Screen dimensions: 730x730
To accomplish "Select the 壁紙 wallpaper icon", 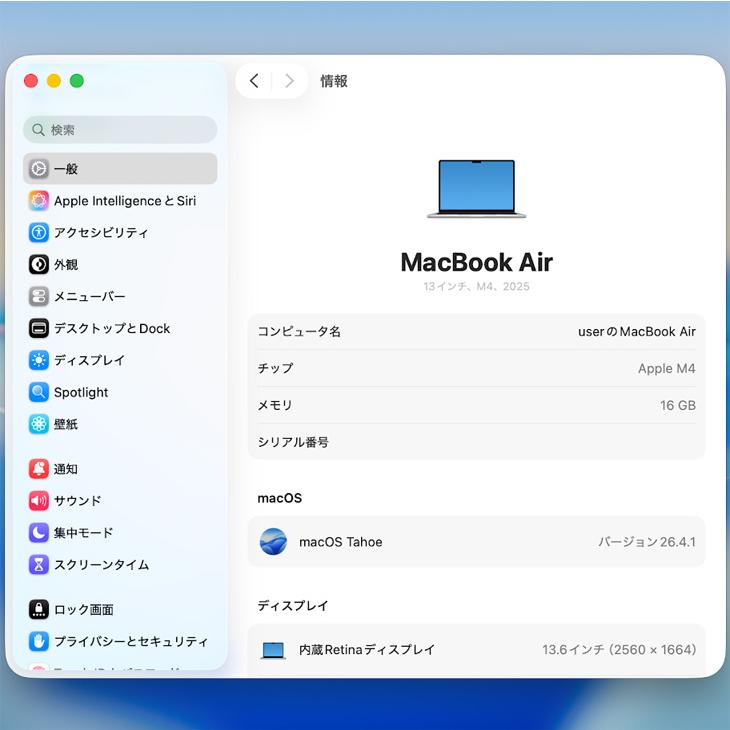I will click(39, 424).
